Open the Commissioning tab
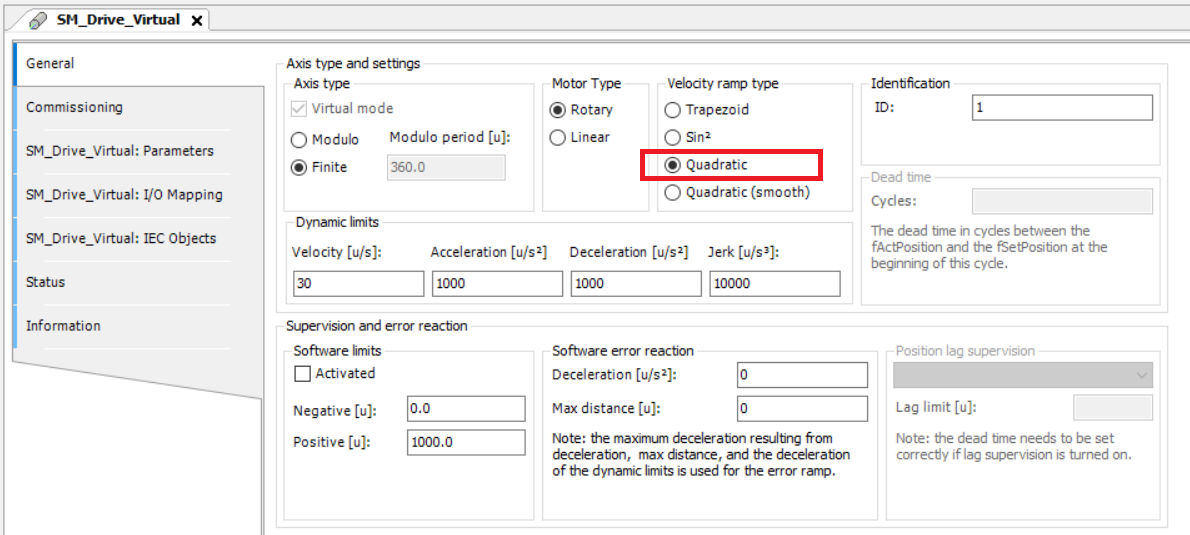Image resolution: width=1190 pixels, height=535 pixels. [74, 107]
